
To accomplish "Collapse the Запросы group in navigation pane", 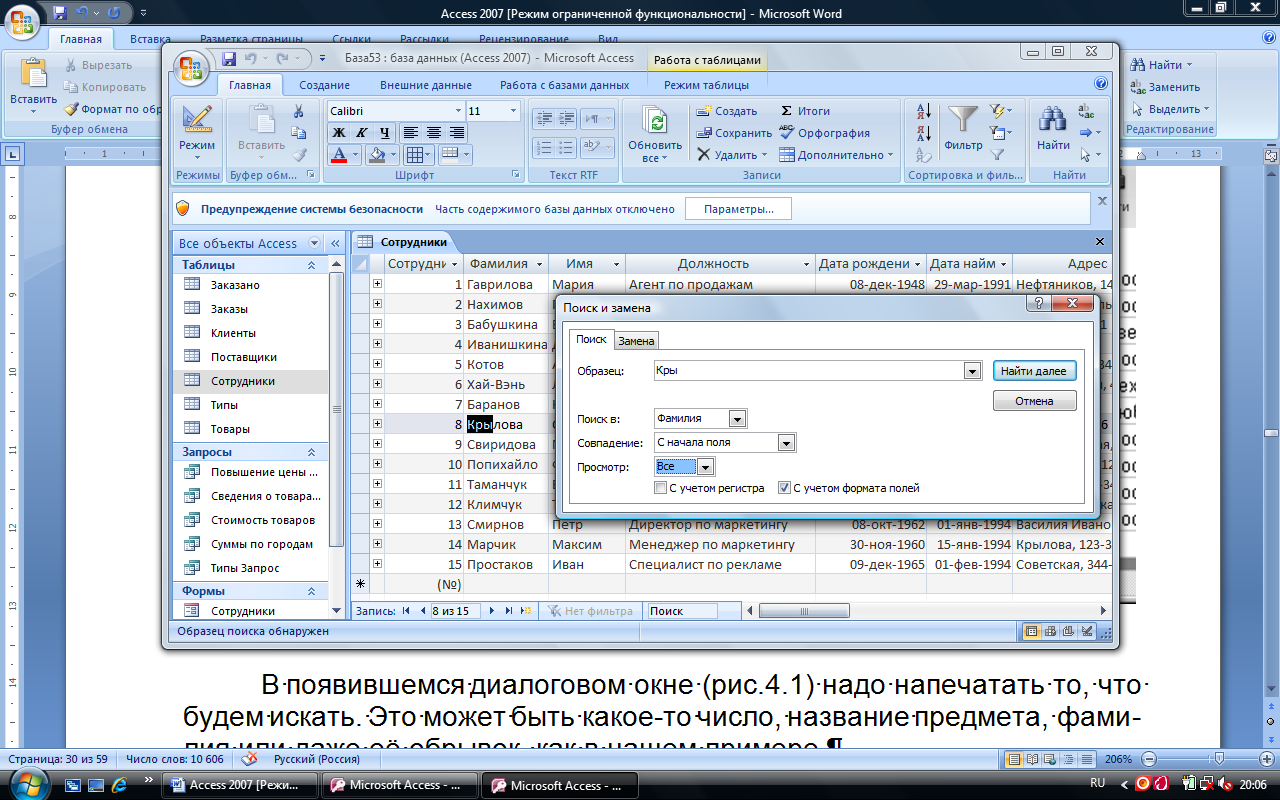I will point(311,452).
